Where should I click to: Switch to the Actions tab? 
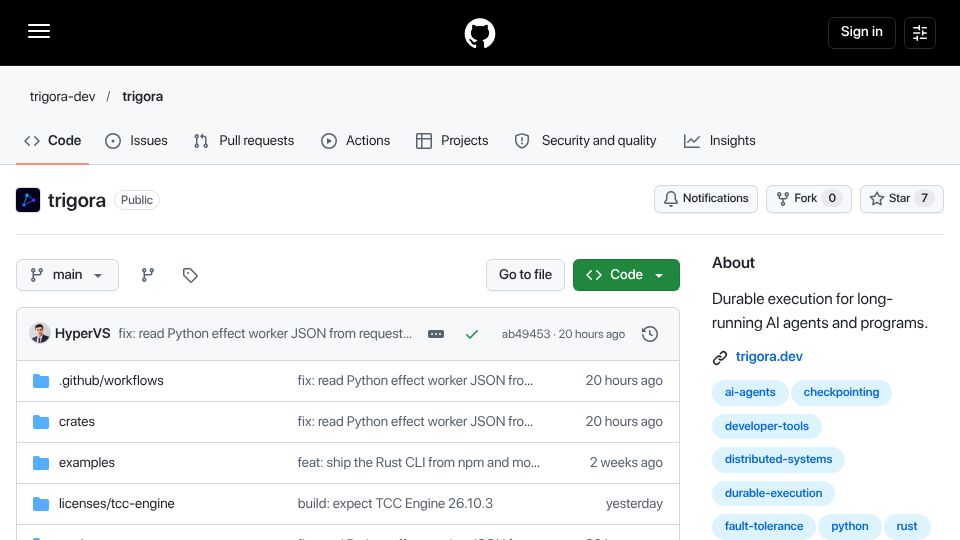[x=355, y=141]
